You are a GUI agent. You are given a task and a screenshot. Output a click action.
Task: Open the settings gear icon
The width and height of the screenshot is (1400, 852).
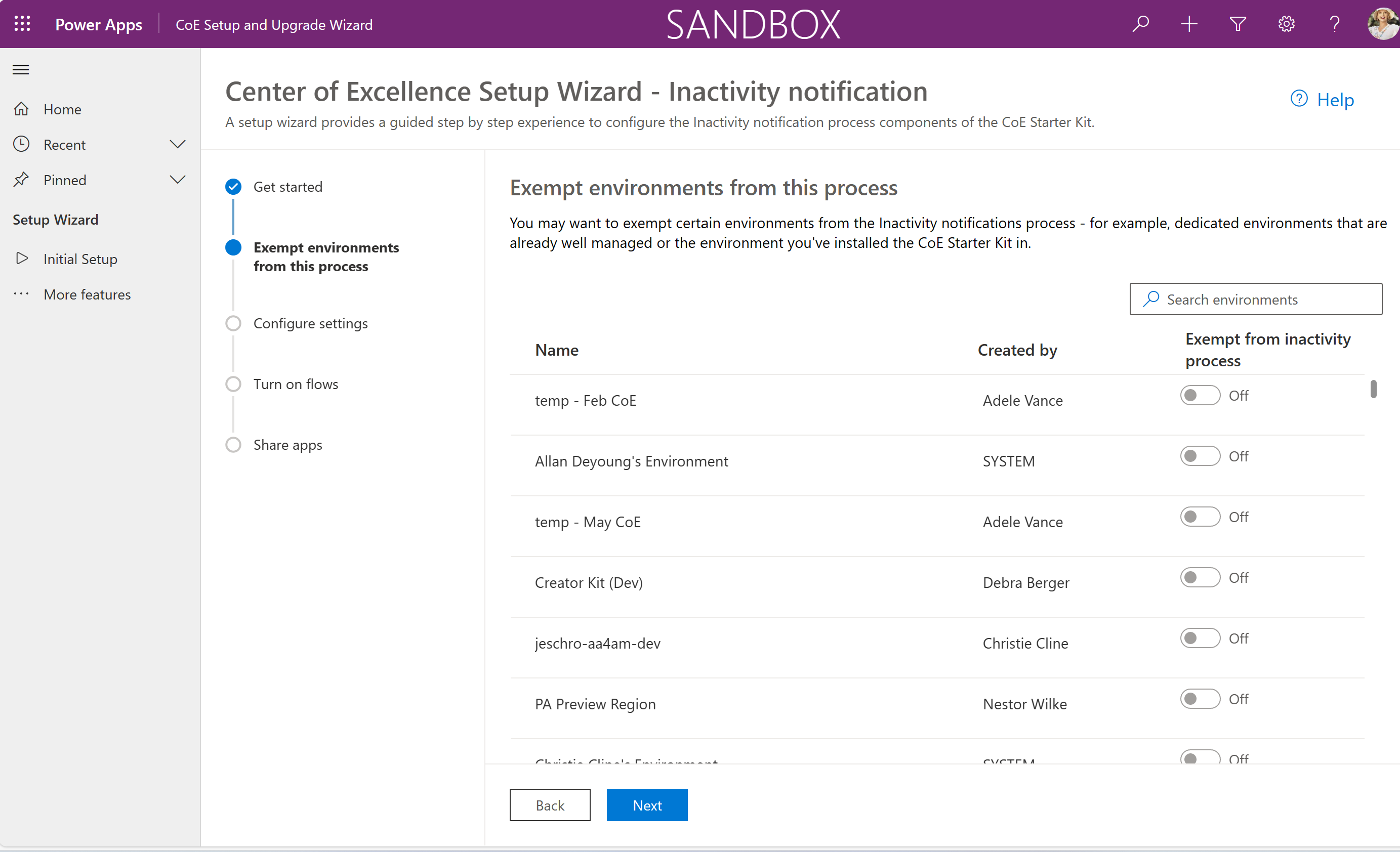coord(1286,24)
